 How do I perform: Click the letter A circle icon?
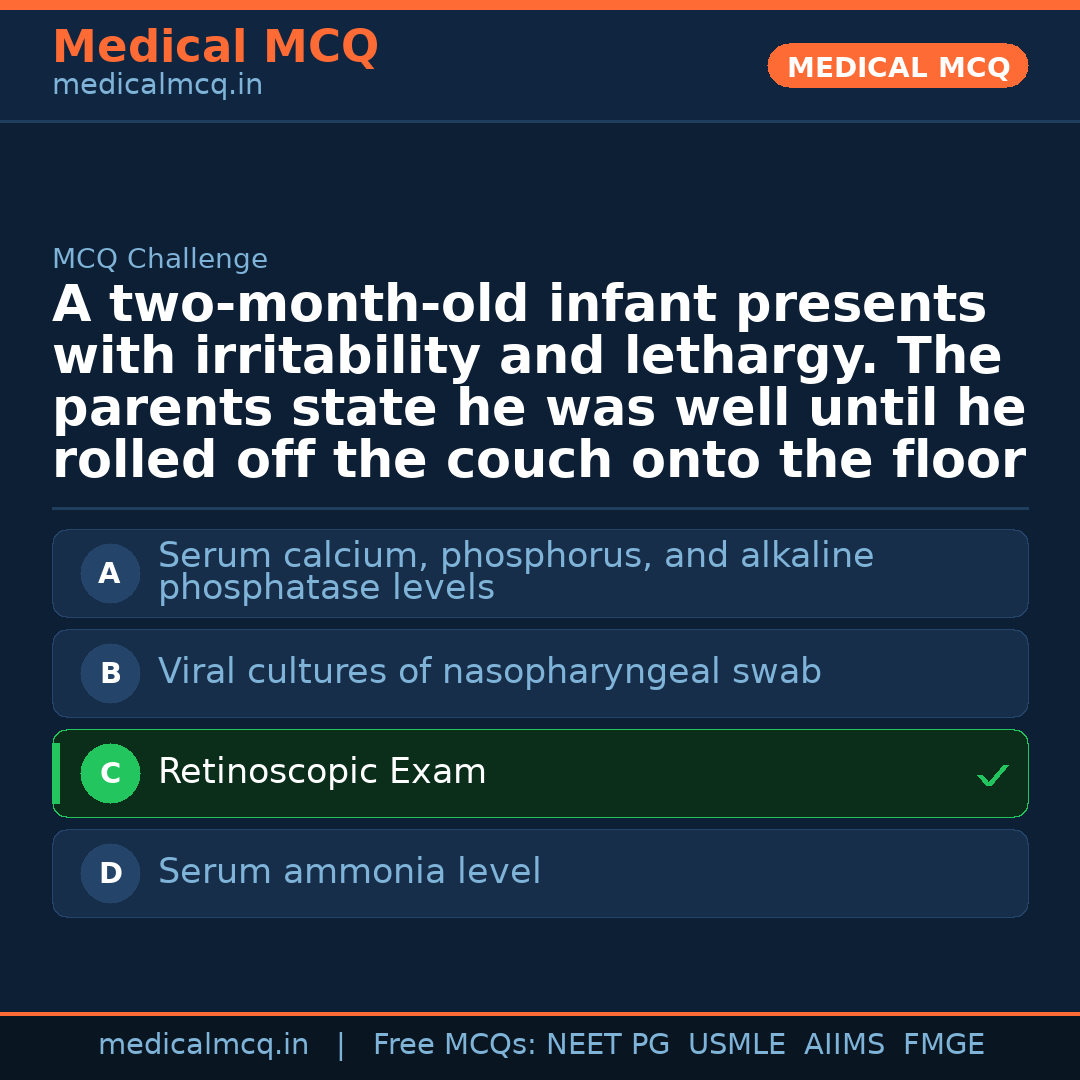[x=110, y=574]
